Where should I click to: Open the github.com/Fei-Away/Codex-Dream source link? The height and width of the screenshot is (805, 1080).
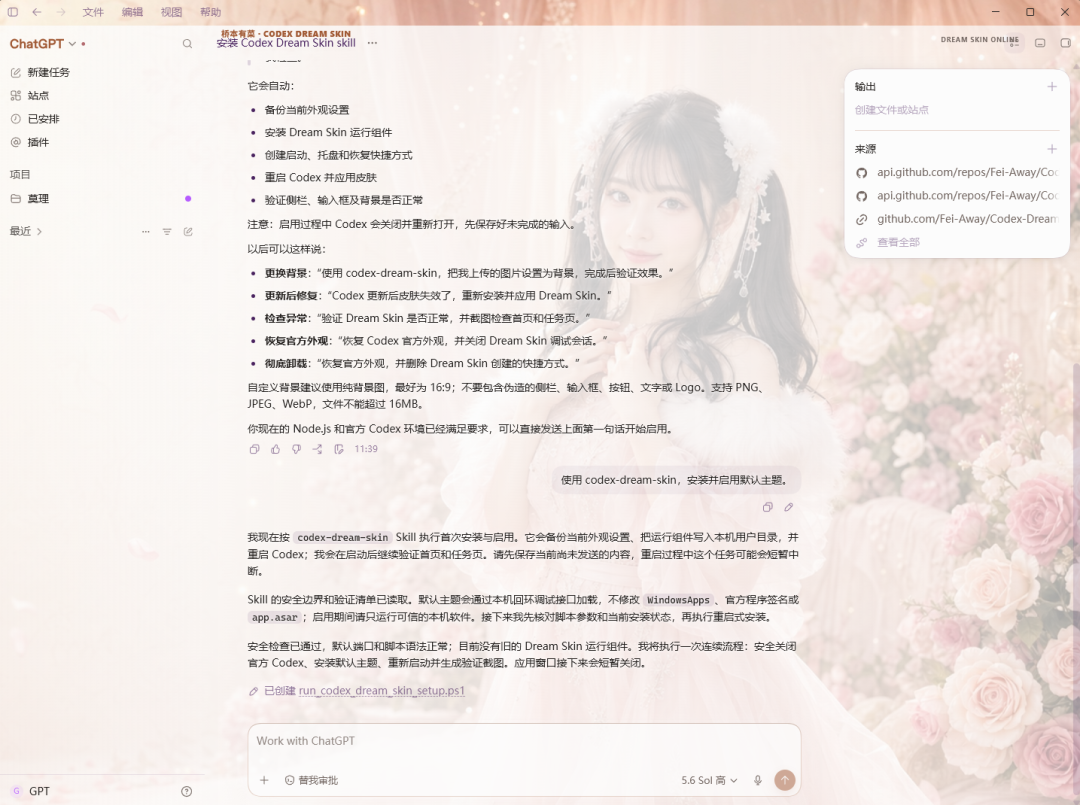(x=957, y=219)
